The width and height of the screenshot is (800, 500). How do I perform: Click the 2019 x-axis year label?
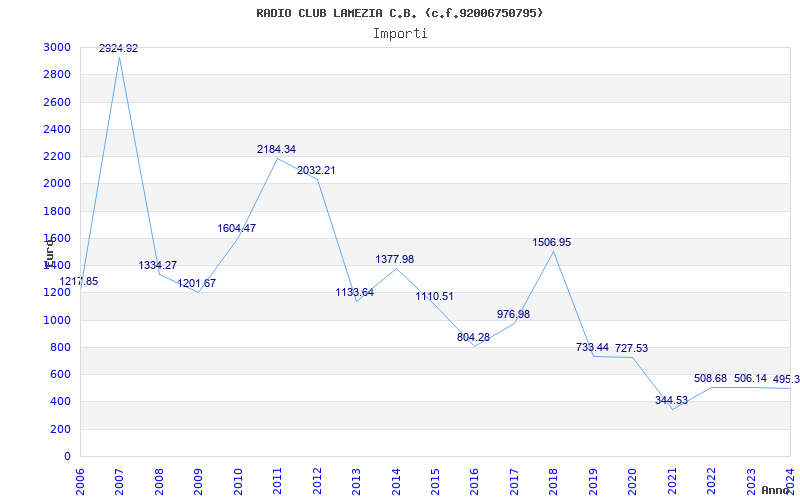(x=593, y=482)
